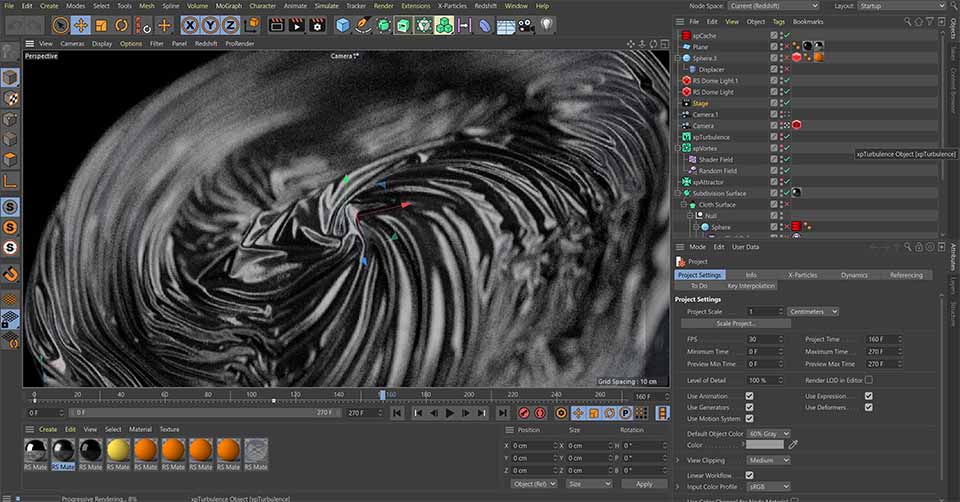The height and width of the screenshot is (502, 960).
Task: Toggle the X axis lock
Action: (190, 25)
